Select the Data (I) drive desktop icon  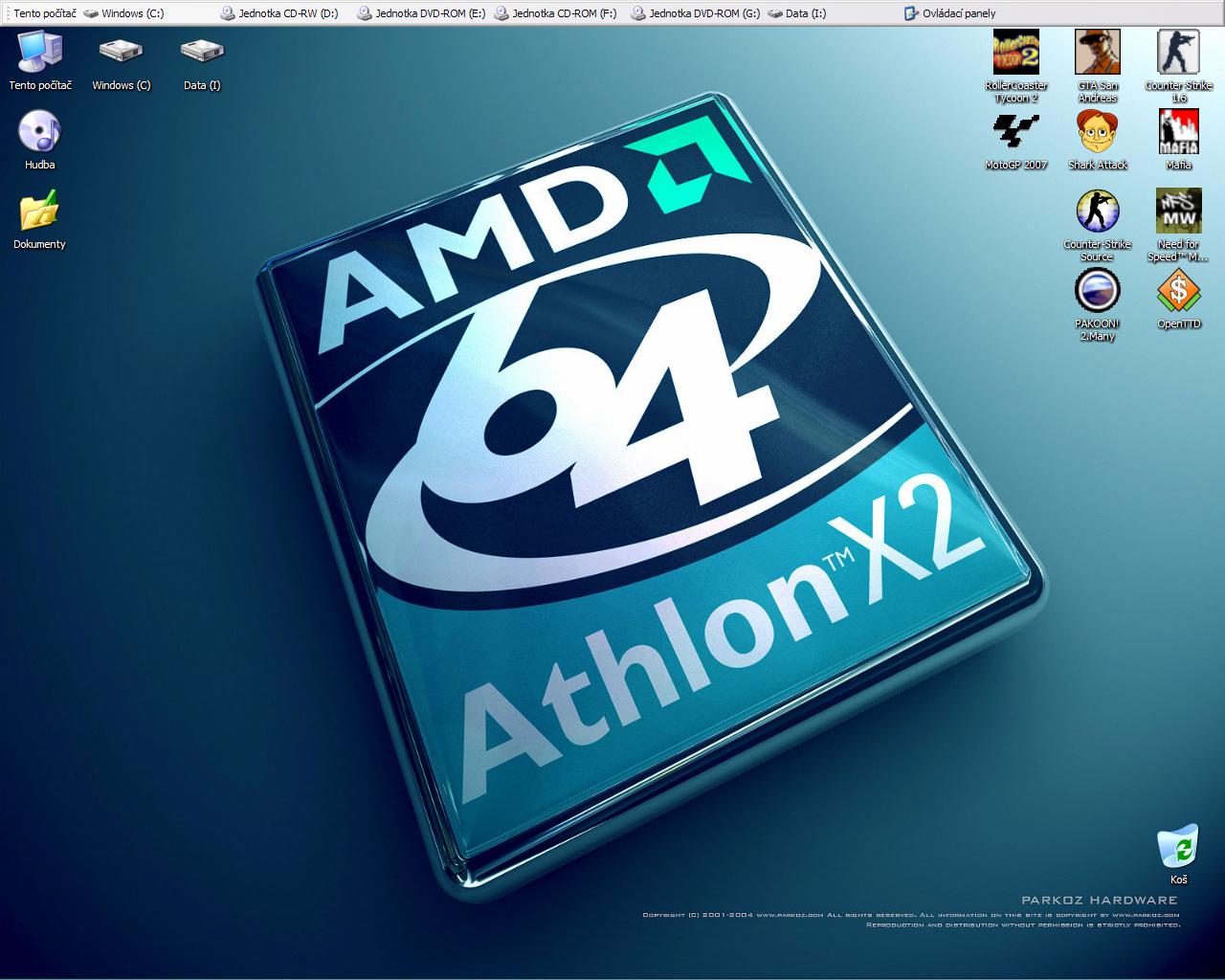[202, 53]
